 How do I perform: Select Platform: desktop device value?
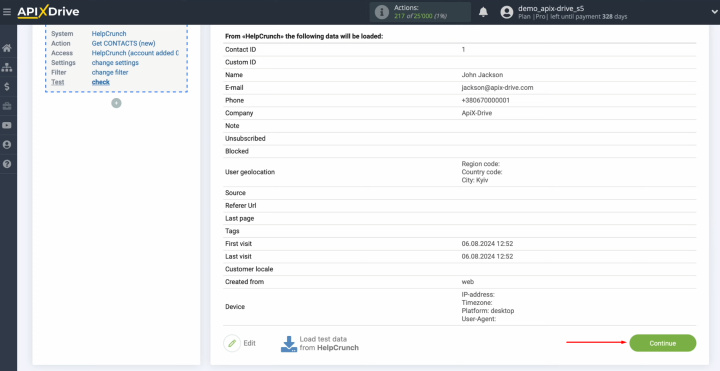(x=488, y=311)
